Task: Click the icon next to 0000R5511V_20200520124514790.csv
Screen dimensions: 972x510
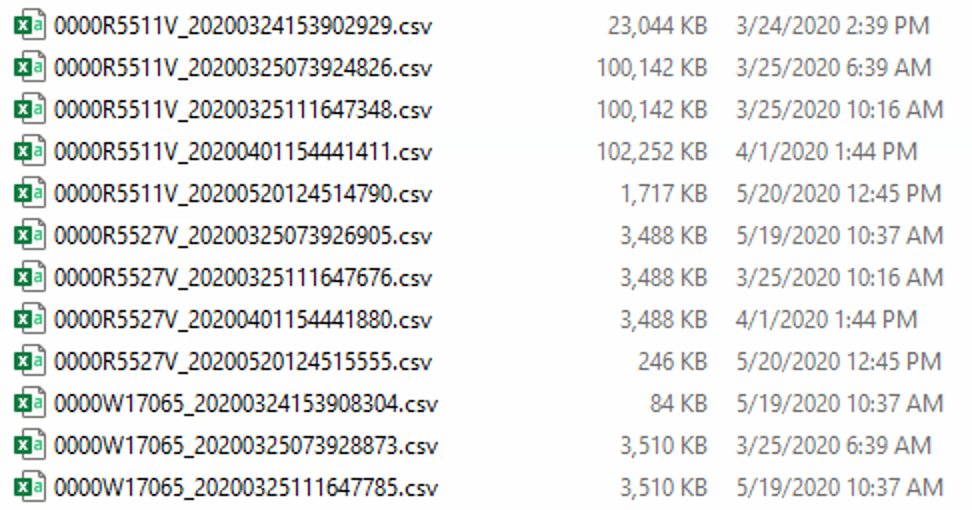Action: pos(29,193)
